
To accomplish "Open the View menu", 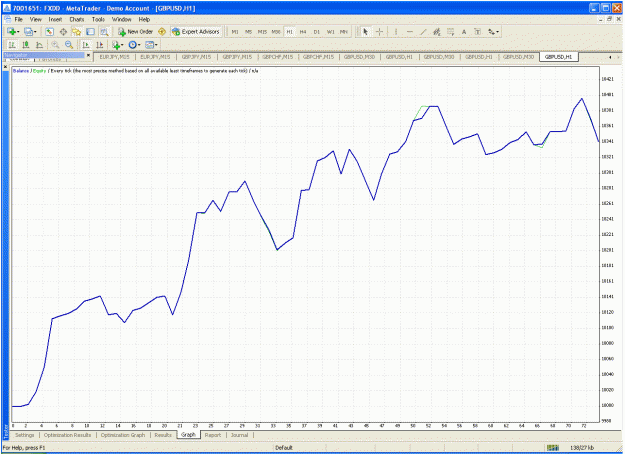I will (x=35, y=19).
